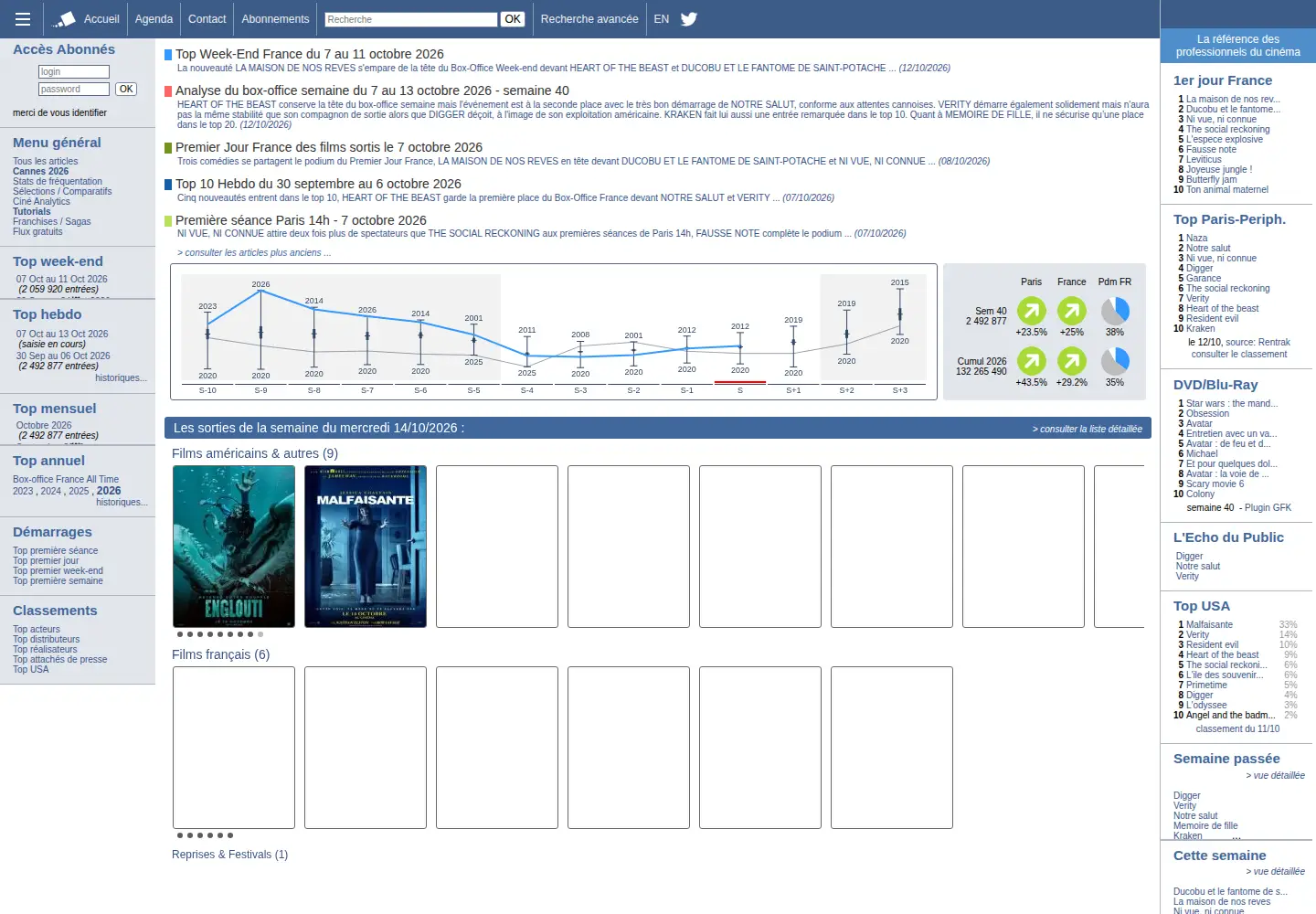Go to the Agenda menu item
This screenshot has width=1316, height=914.
pos(154,19)
